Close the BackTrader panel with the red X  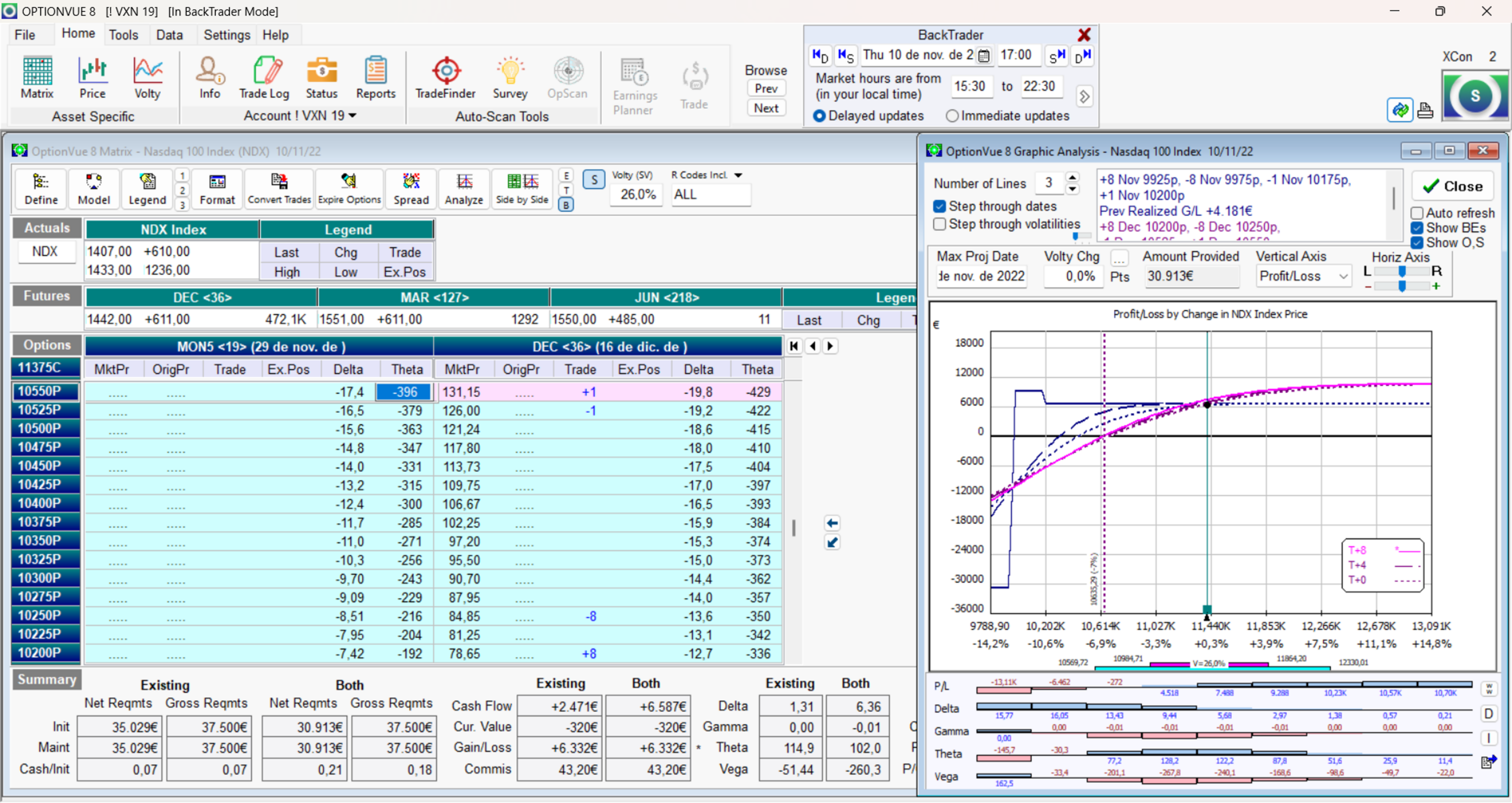point(1084,35)
